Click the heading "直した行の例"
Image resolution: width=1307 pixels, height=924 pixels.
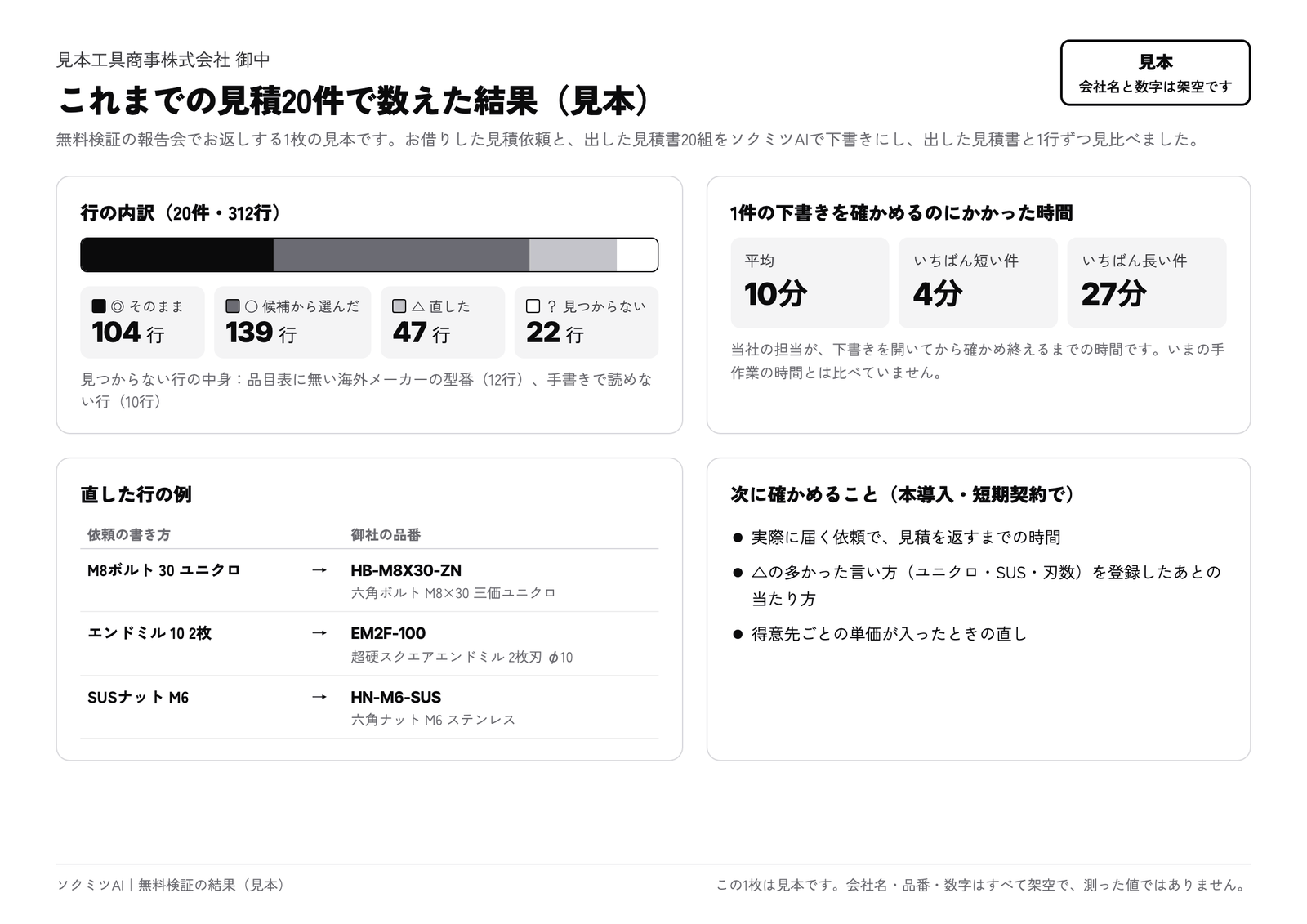pyautogui.click(x=136, y=494)
